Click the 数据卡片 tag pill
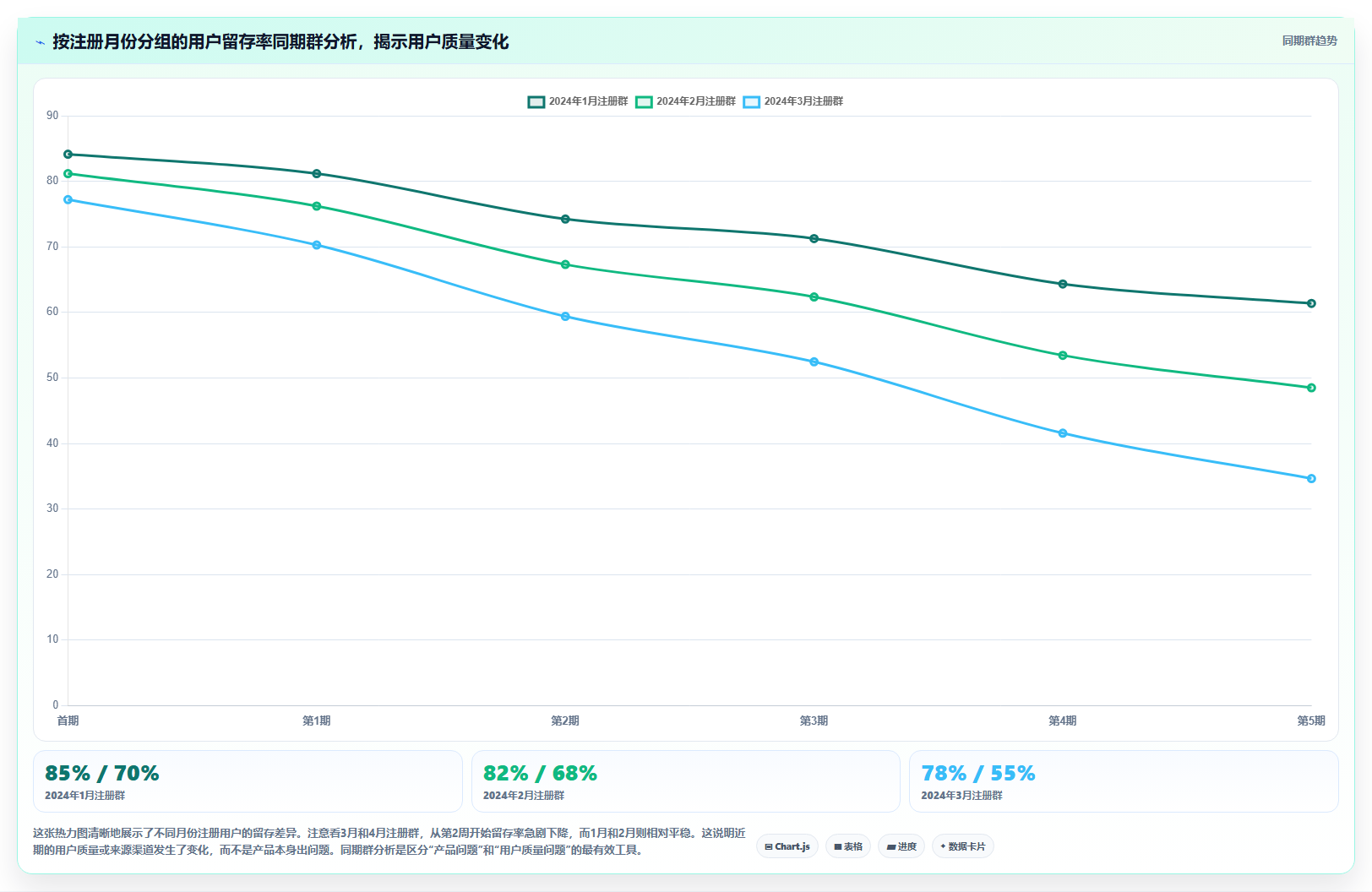The width and height of the screenshot is (1372, 892). [963, 846]
